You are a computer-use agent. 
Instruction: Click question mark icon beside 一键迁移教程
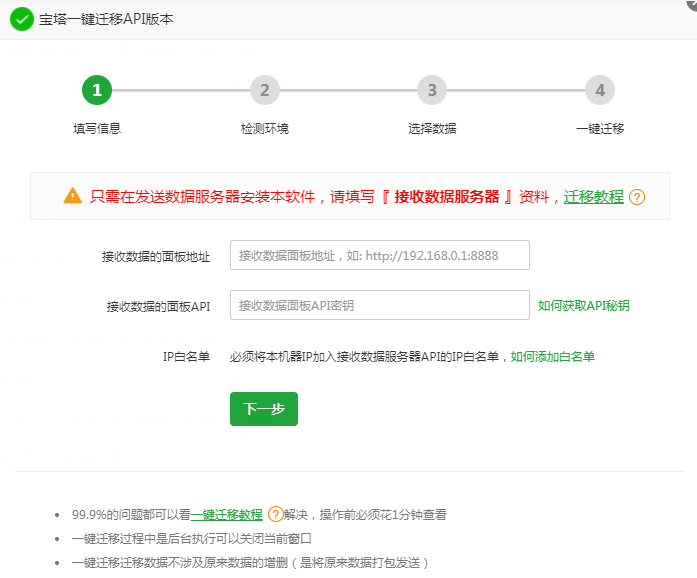click(275, 515)
